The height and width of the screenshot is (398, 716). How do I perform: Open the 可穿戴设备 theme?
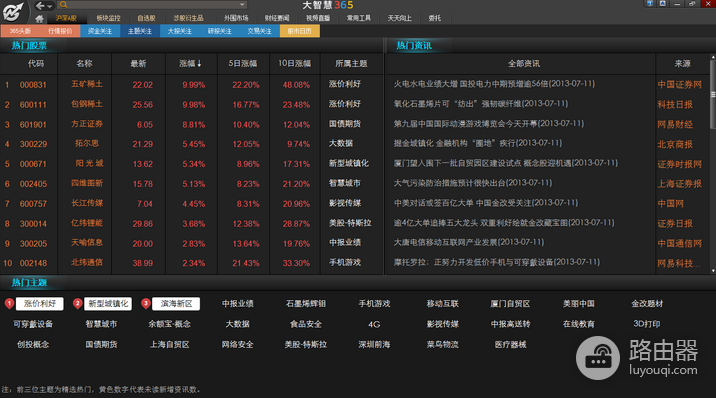pos(33,324)
